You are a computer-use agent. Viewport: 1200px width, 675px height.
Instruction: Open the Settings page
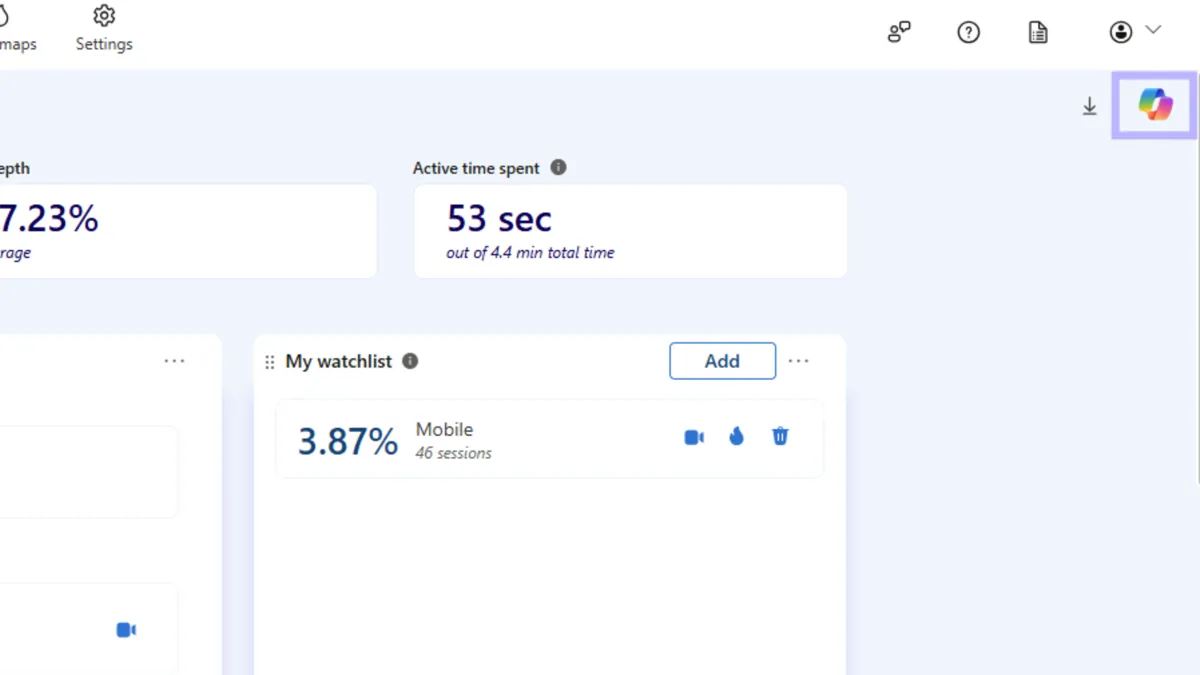103,30
